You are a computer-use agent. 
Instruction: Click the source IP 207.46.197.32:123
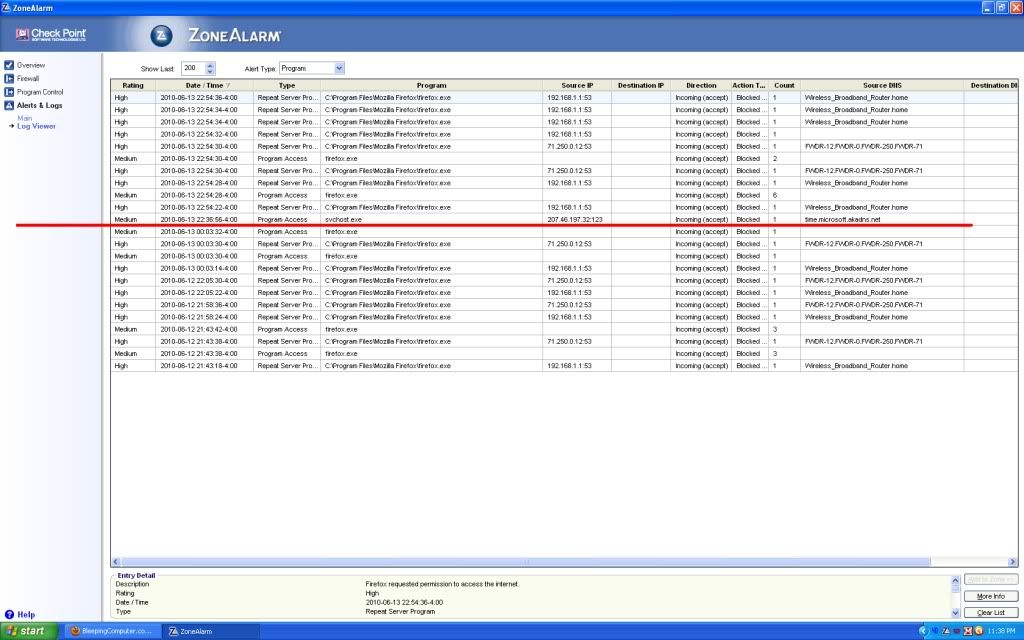coord(575,219)
